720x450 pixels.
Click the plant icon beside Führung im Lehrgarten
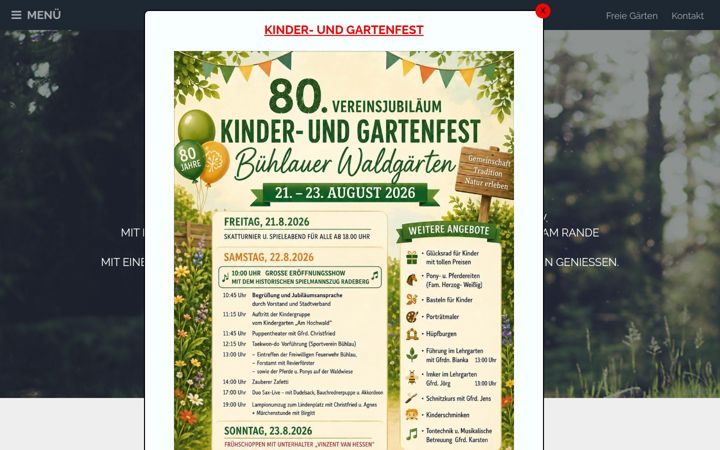[x=411, y=354]
